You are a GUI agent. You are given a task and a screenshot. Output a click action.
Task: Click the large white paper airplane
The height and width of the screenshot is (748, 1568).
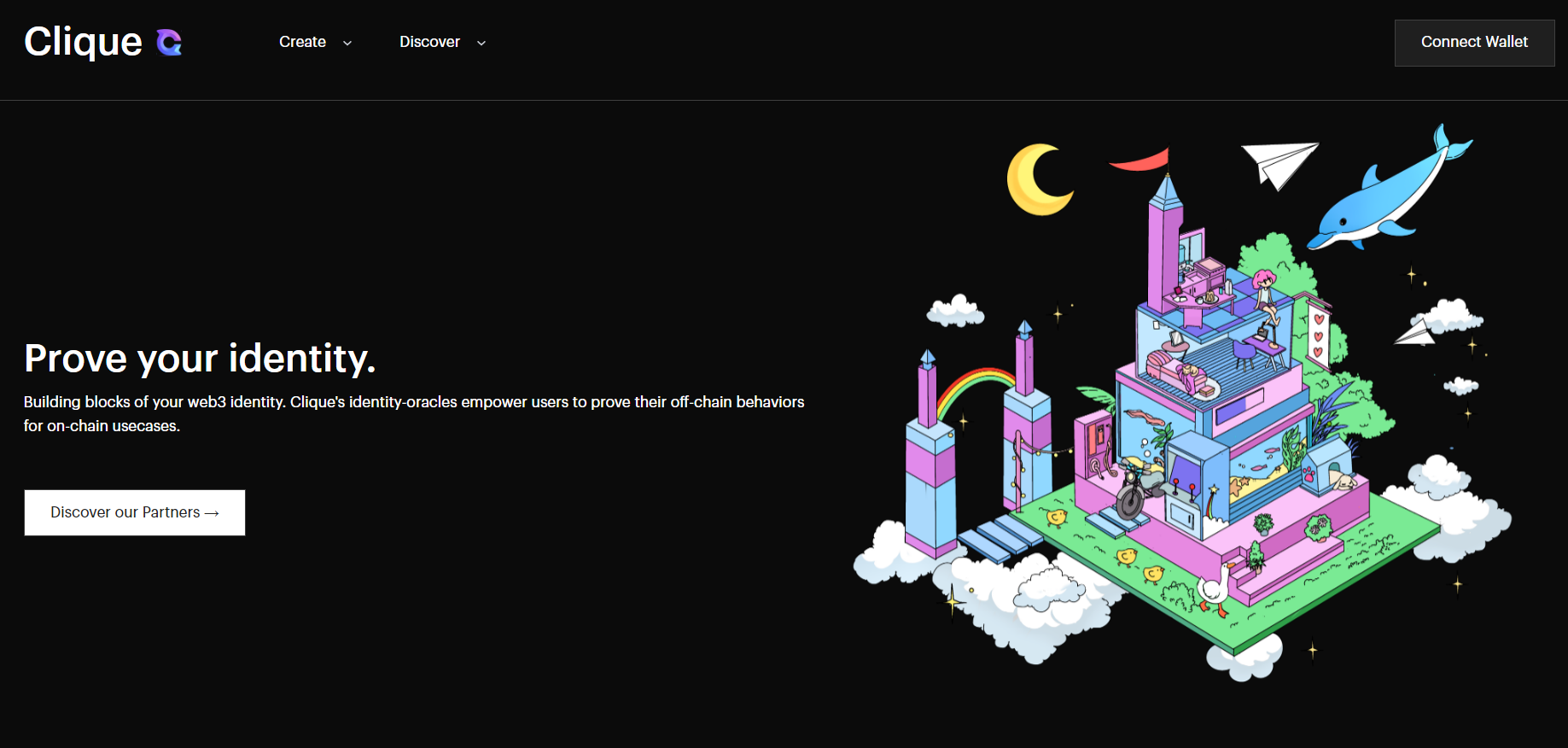click(1278, 161)
